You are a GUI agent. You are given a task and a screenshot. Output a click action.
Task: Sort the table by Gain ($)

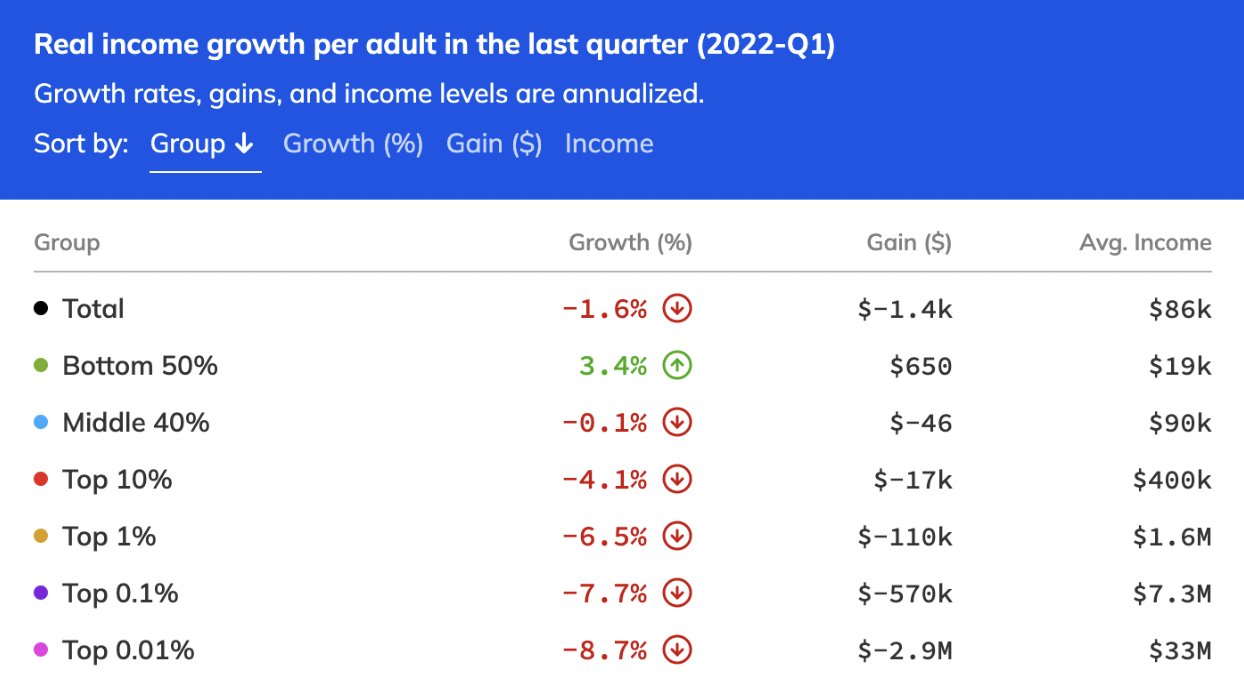[494, 144]
